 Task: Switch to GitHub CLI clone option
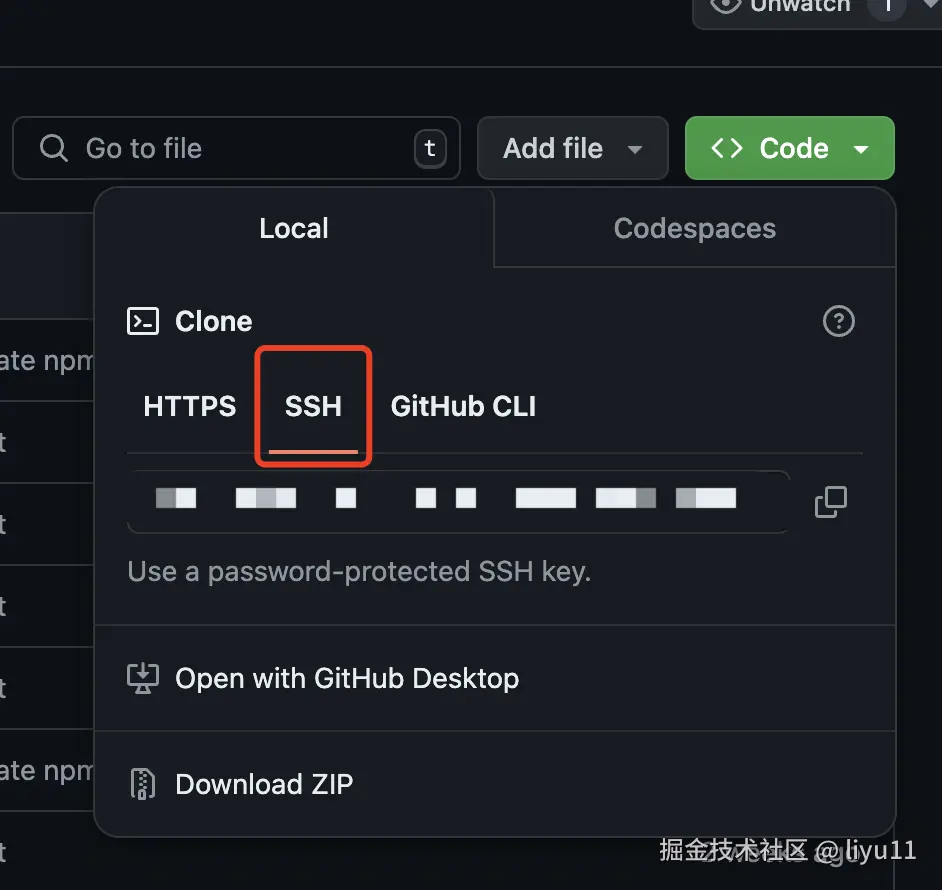tap(463, 406)
